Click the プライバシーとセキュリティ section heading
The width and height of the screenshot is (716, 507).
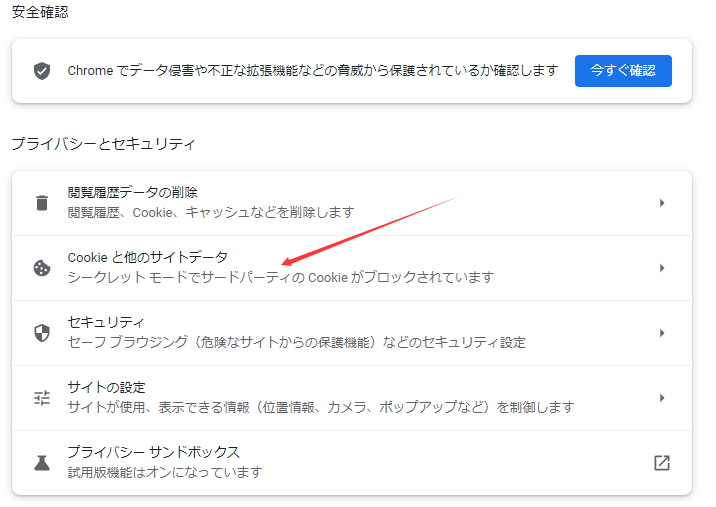pos(103,144)
